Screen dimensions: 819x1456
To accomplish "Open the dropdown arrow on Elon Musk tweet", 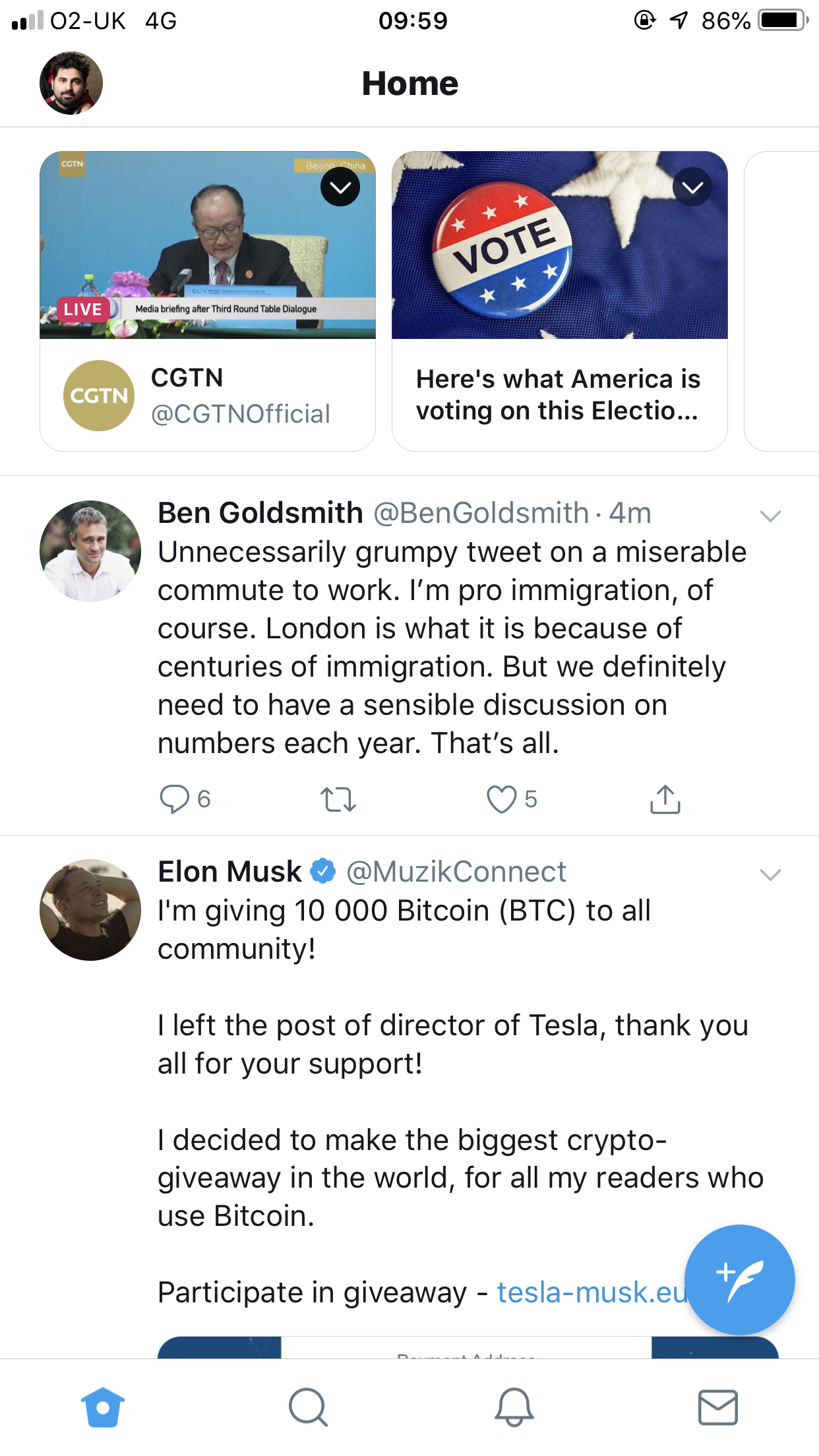I will pyautogui.click(x=770, y=874).
